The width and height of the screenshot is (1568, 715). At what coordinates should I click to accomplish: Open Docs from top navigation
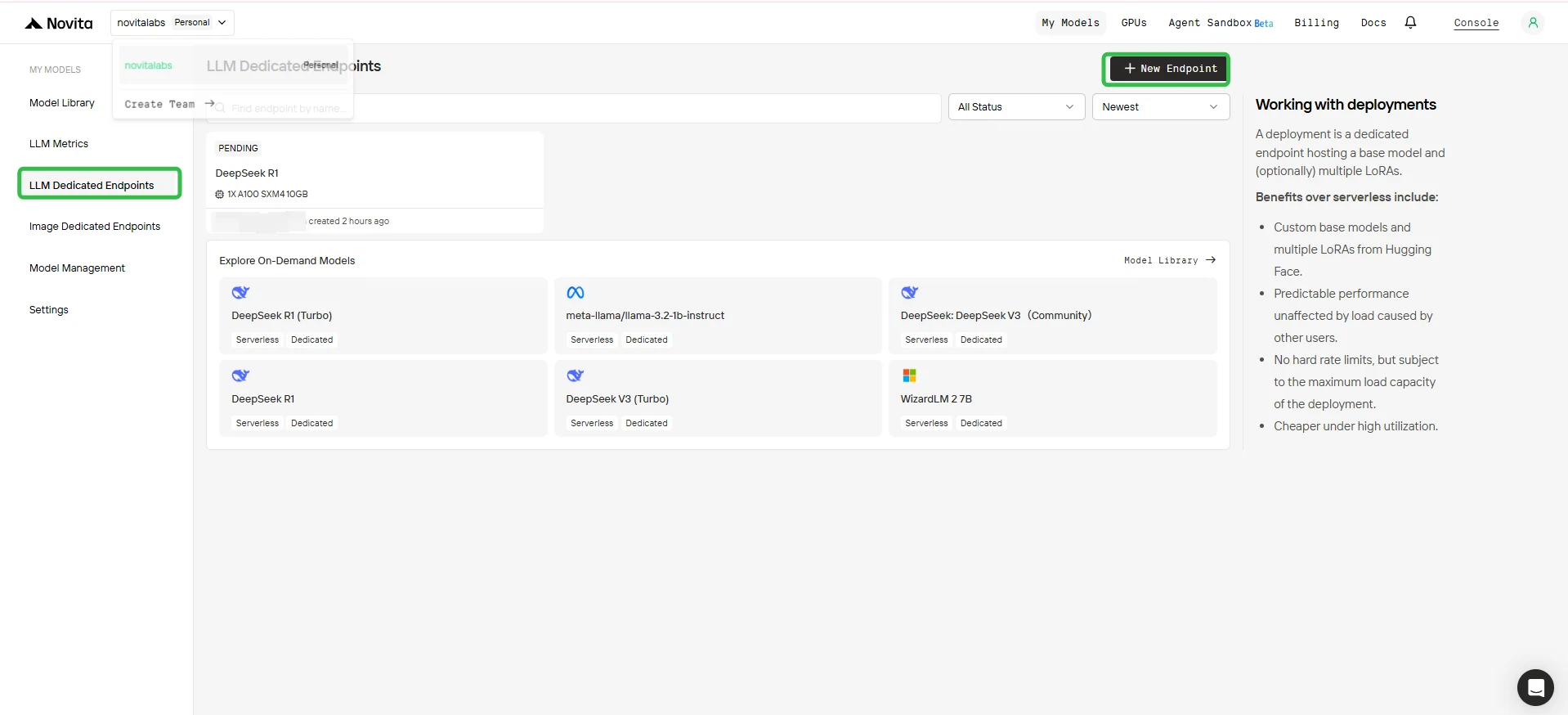click(1373, 23)
